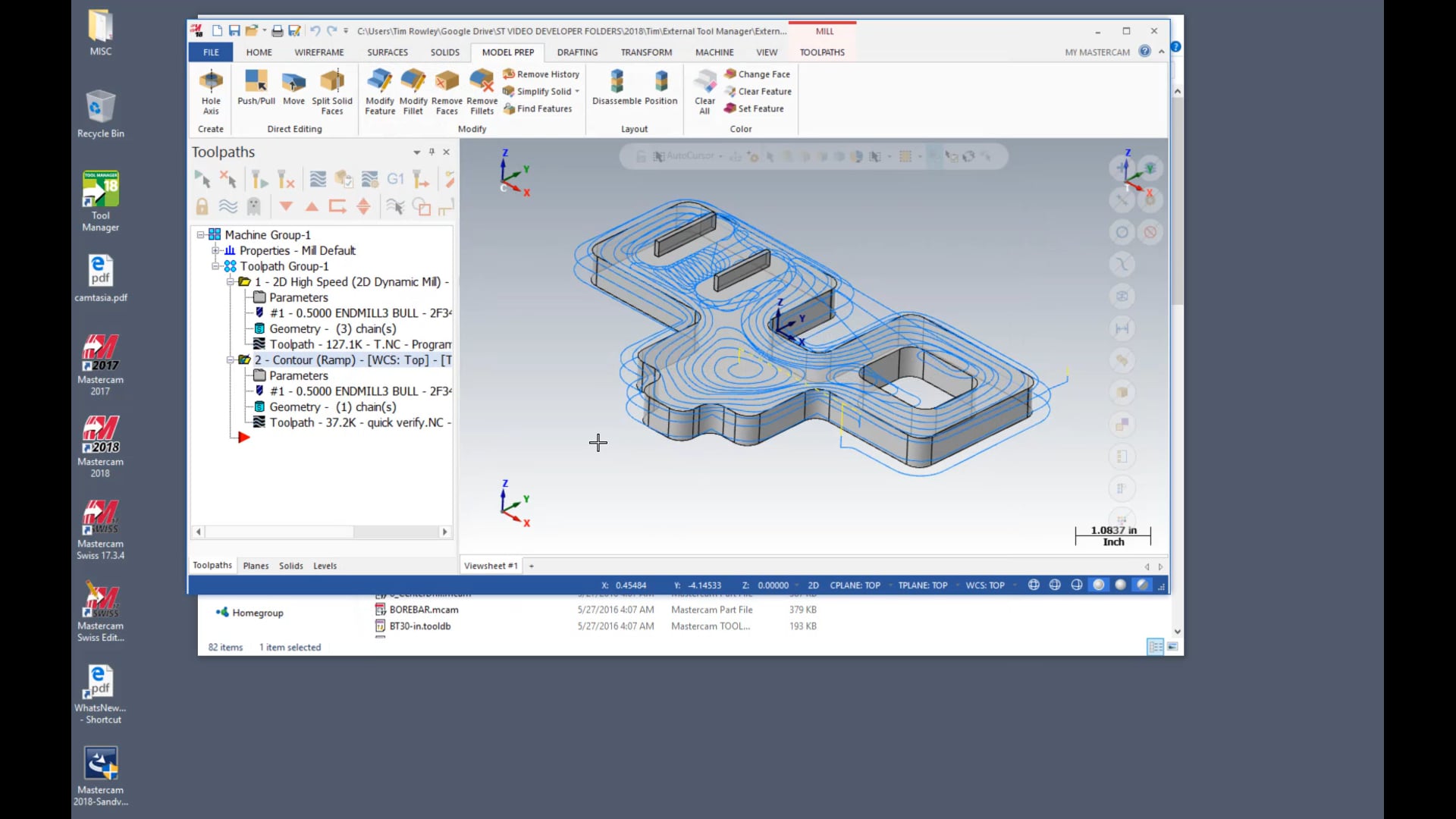Open quick access toolbar customize dropdown

click(x=346, y=31)
